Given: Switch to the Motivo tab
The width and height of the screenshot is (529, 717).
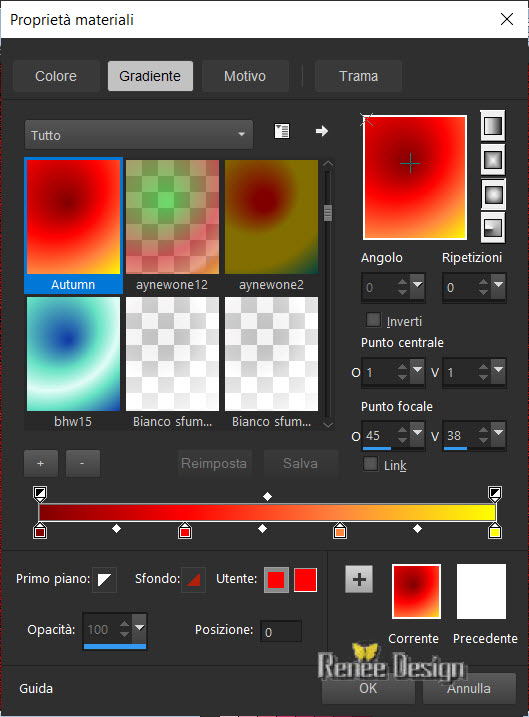Looking at the screenshot, I should tap(245, 76).
